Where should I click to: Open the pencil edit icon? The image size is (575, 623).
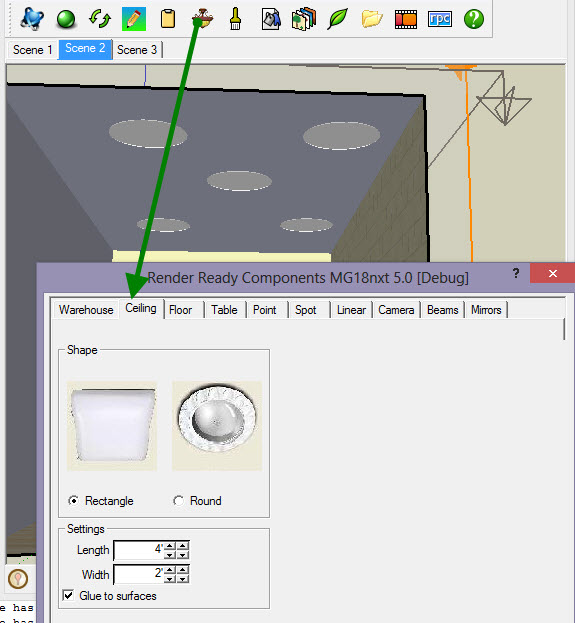coord(134,19)
